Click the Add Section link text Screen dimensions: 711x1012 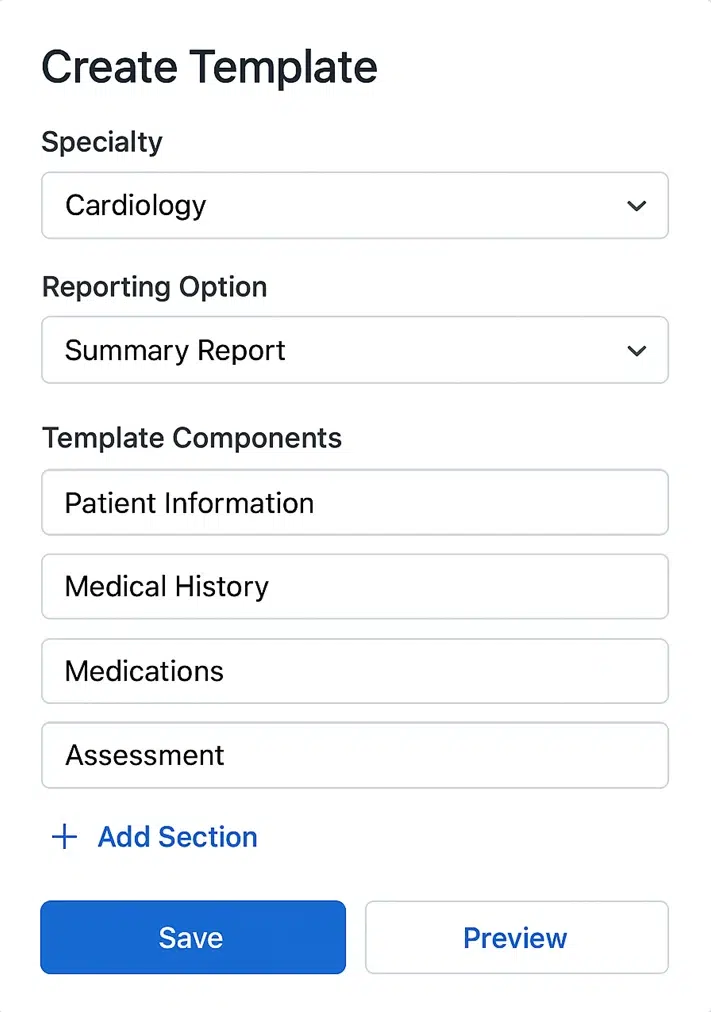(x=177, y=837)
